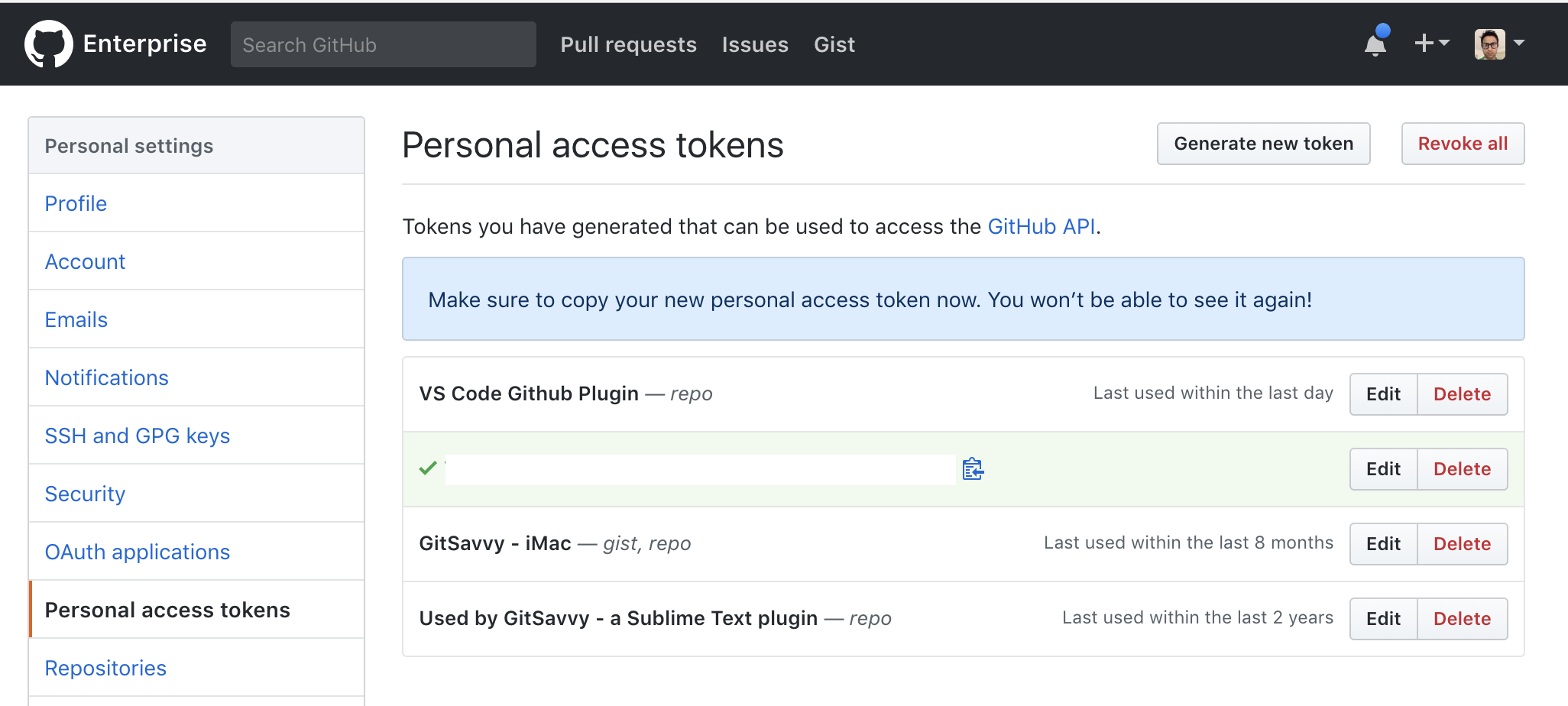The image size is (1568, 706).
Task: Delete the GitSavvy - iMac token
Action: tap(1462, 543)
